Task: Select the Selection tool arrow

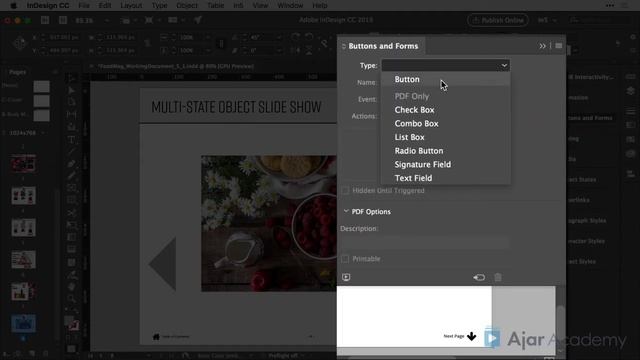Action: point(71,78)
